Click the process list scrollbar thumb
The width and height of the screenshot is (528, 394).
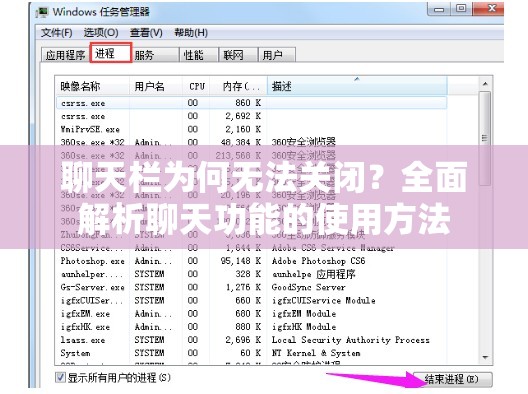tap(485, 138)
